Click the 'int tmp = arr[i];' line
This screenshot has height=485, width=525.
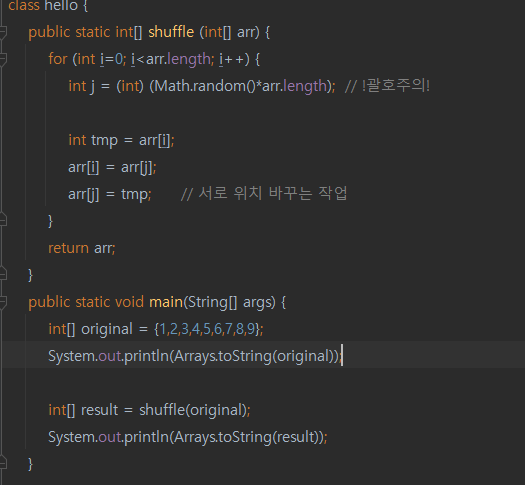[x=121, y=140]
